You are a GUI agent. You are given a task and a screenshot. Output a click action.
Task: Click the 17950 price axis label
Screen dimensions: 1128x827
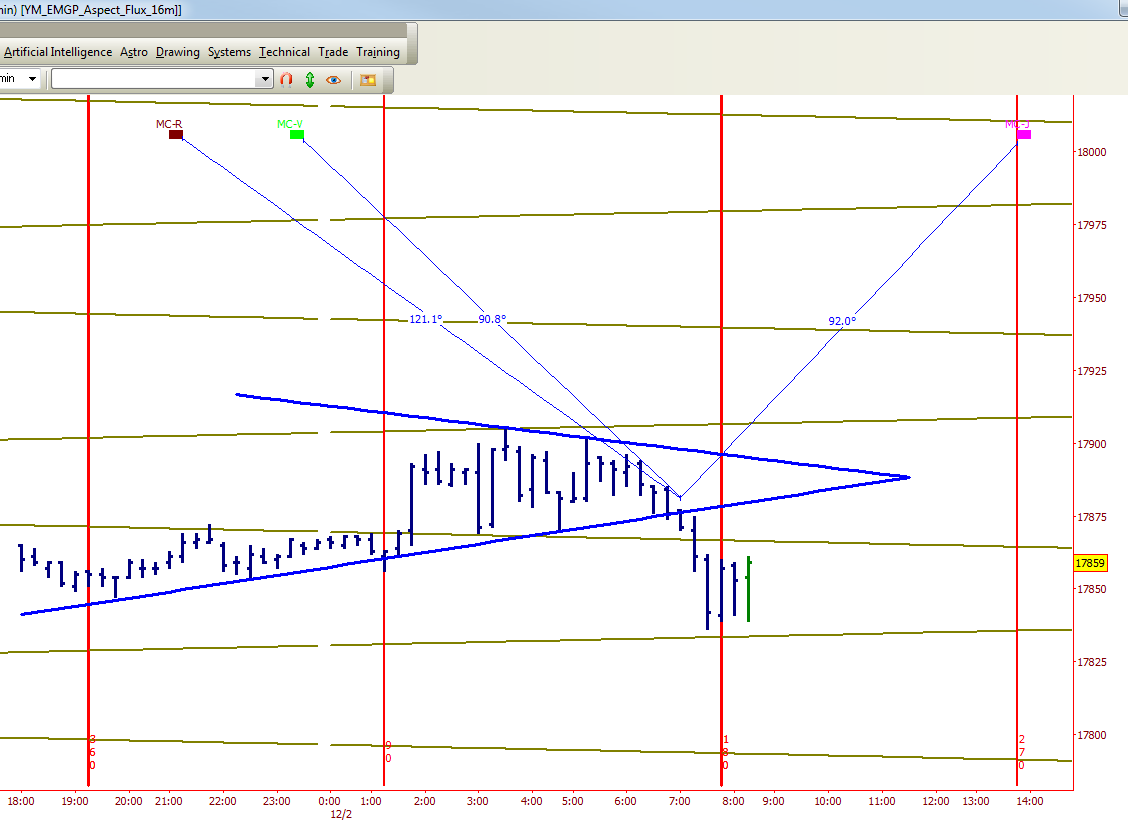[x=1091, y=298]
